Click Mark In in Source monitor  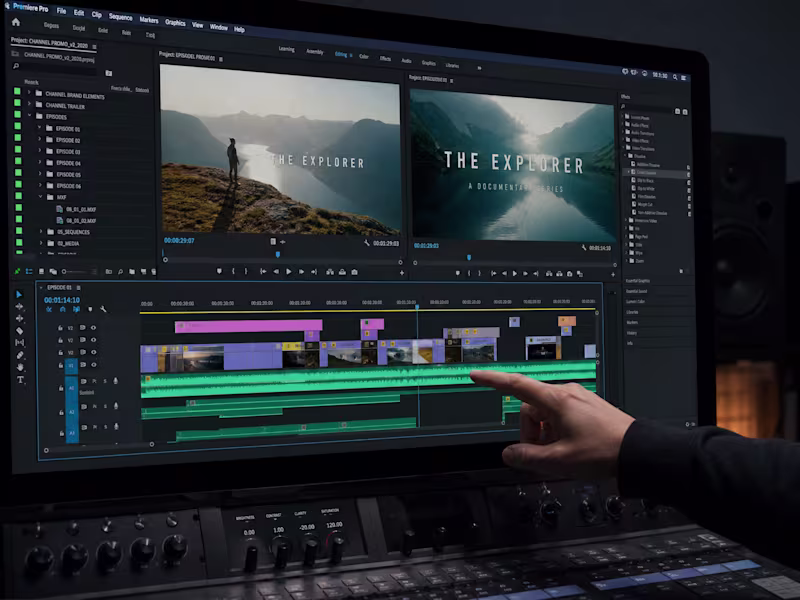click(x=233, y=271)
